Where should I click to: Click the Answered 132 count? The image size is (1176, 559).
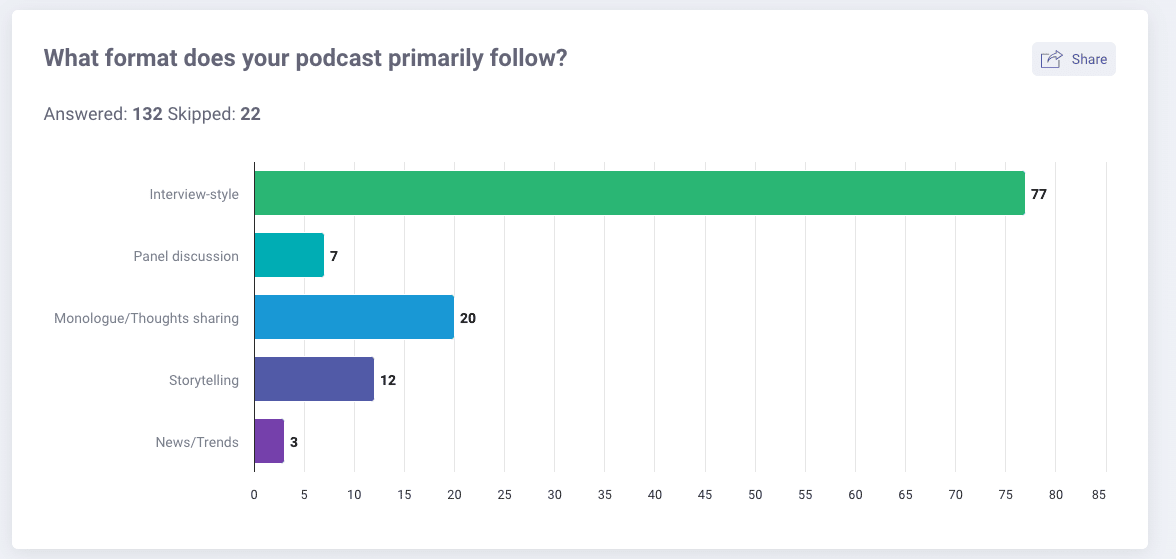point(147,114)
